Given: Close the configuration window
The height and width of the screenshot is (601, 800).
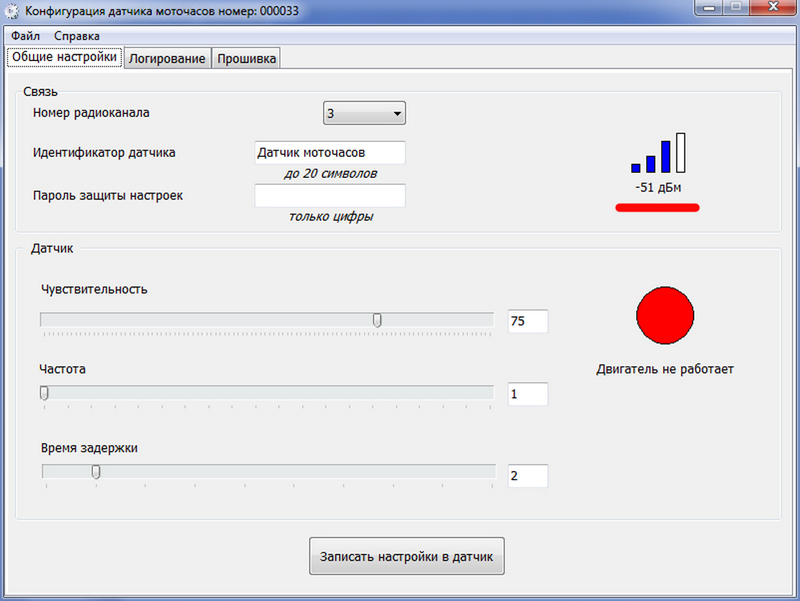Looking at the screenshot, I should 773,7.
